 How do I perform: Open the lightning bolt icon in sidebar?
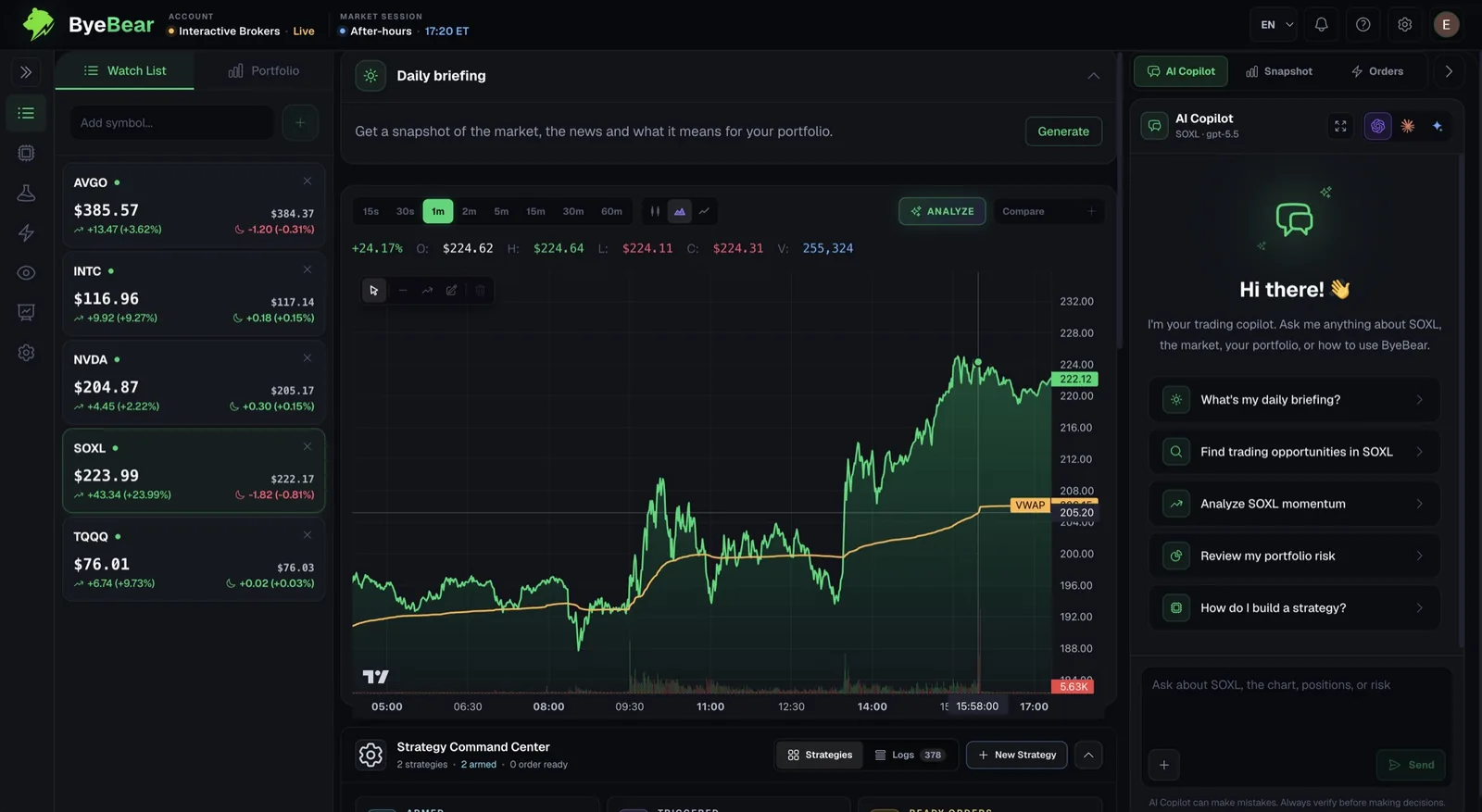point(26,232)
